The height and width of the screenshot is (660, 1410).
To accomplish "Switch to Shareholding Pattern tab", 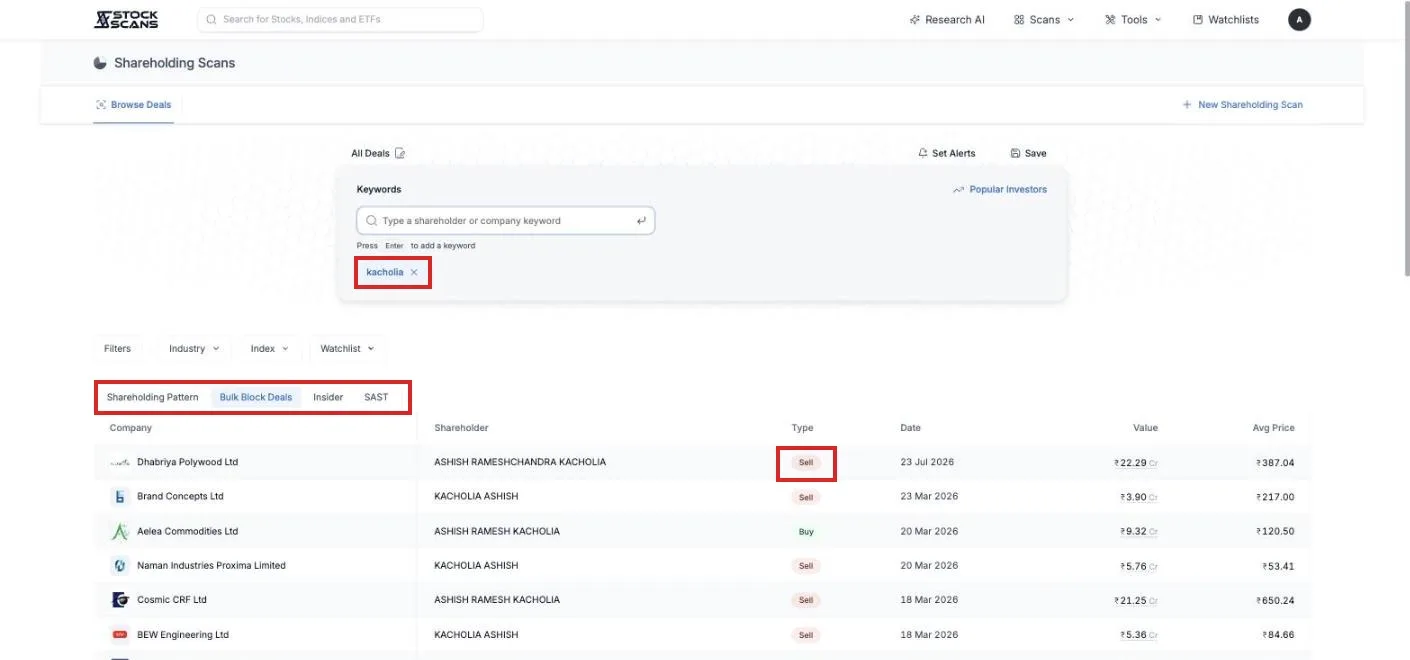I will pyautogui.click(x=153, y=397).
